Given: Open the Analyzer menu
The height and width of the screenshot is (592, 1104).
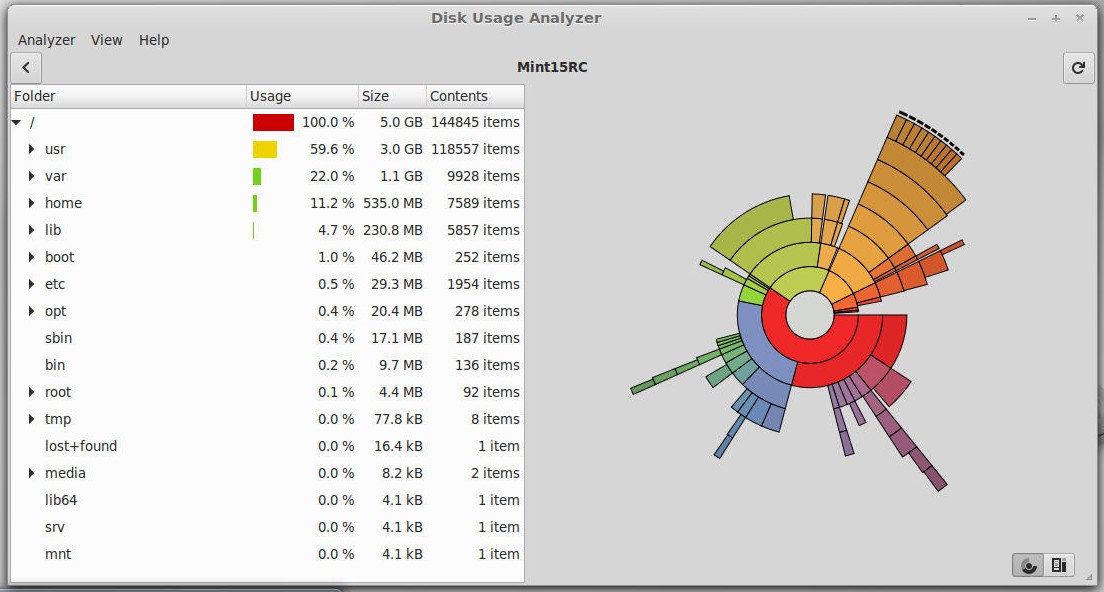Looking at the screenshot, I should (46, 40).
